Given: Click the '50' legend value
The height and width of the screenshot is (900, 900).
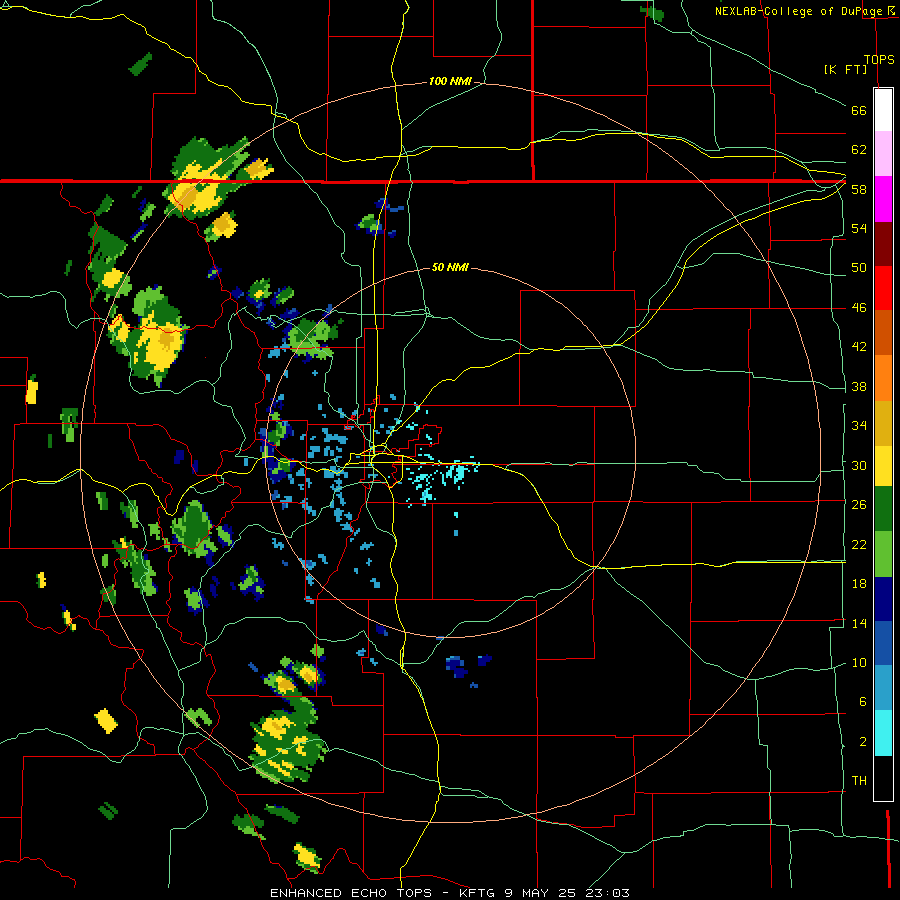Looking at the screenshot, I should point(859,268).
